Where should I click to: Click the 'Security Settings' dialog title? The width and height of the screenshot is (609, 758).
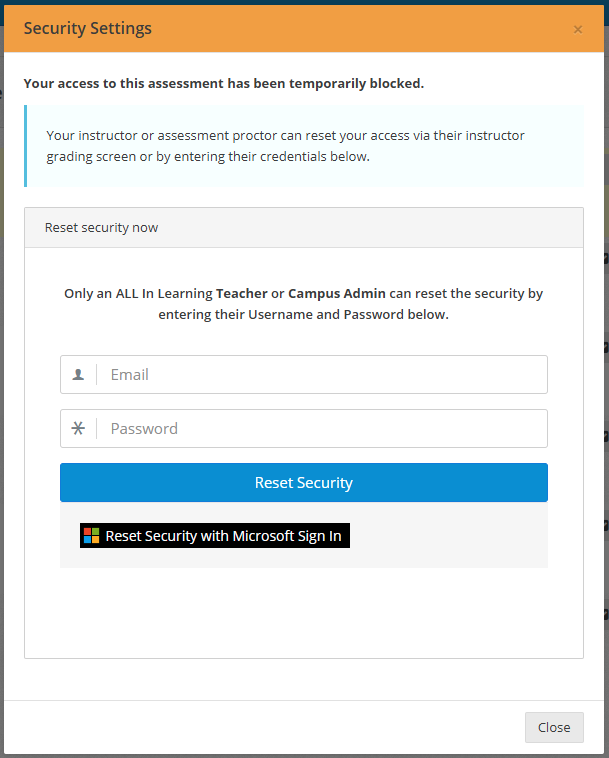pyautogui.click(x=87, y=29)
